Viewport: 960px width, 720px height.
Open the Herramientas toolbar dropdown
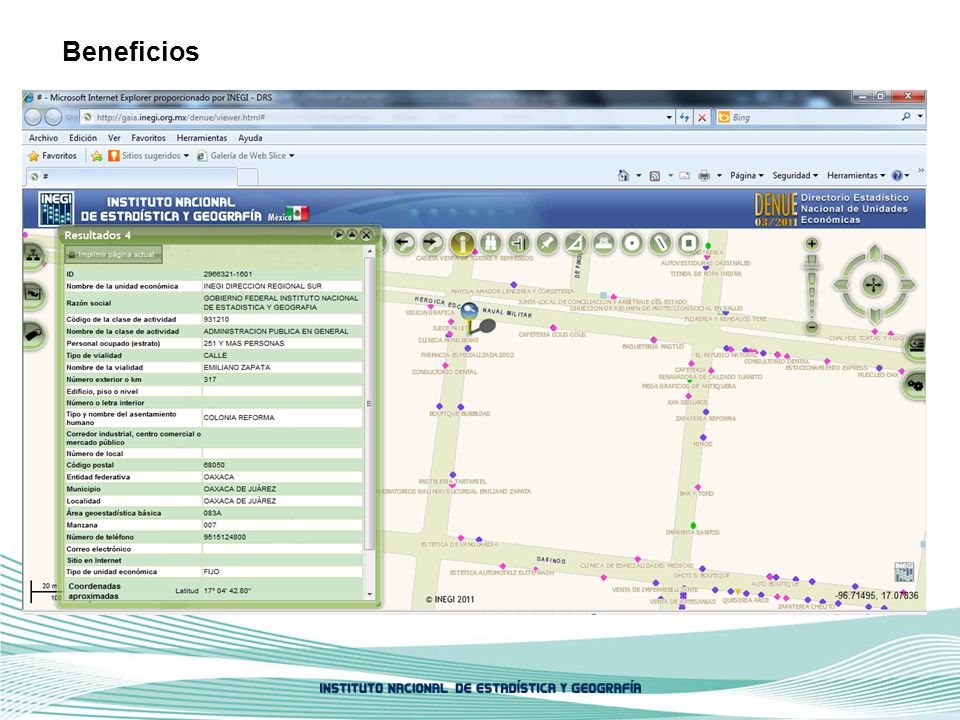856,176
